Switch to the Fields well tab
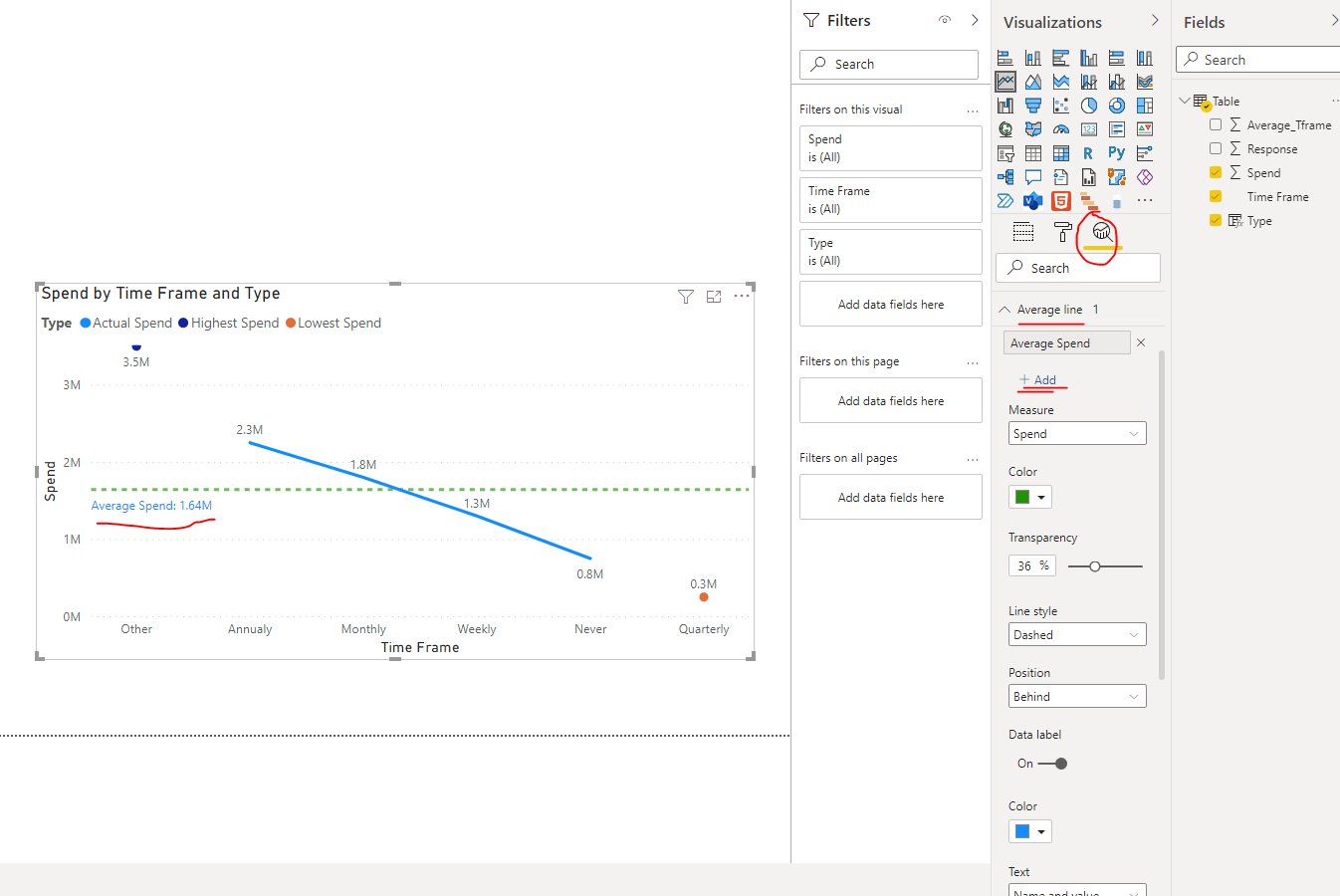1340x896 pixels. point(1023,233)
